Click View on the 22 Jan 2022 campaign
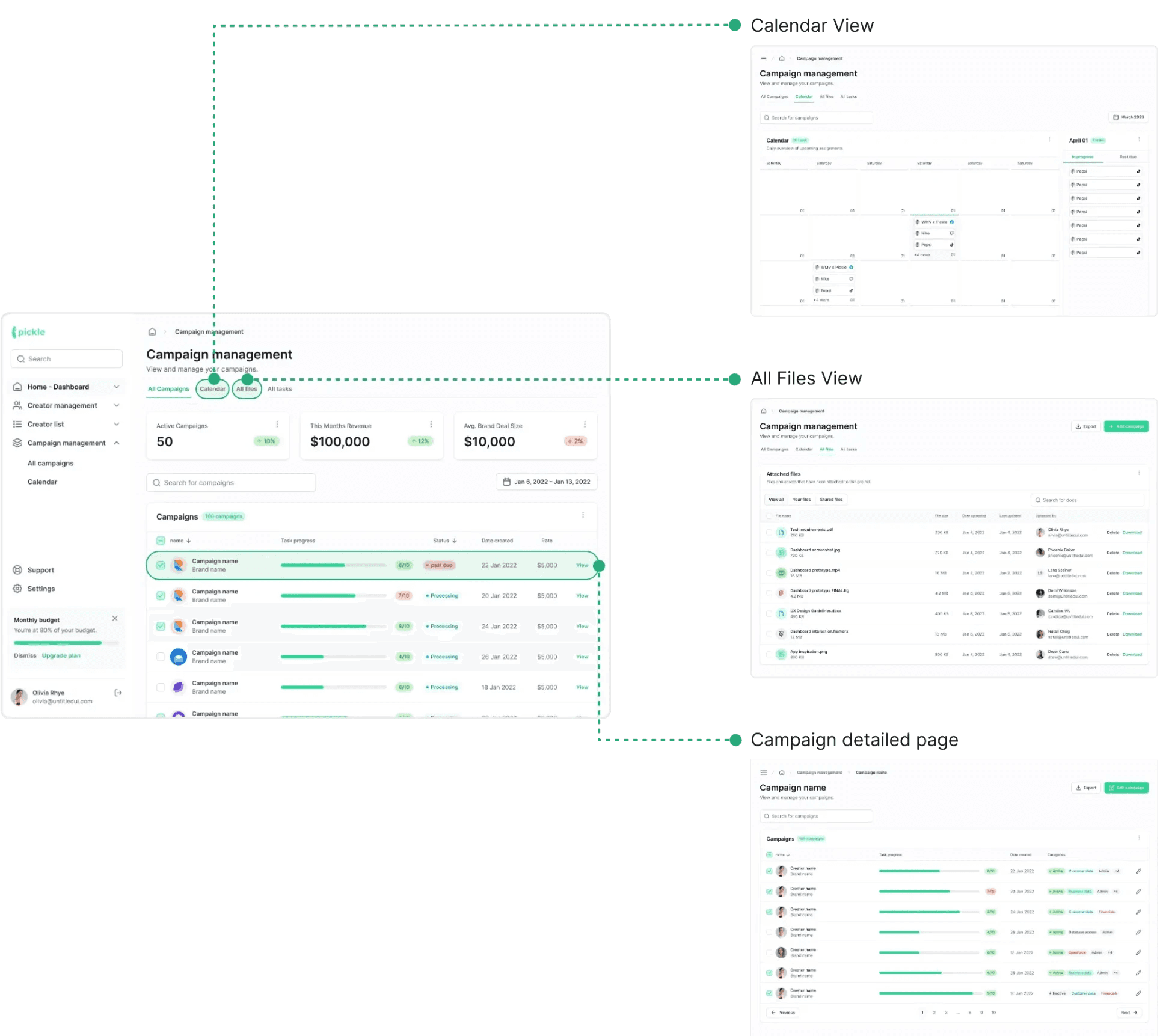Image resolution: width=1160 pixels, height=1036 pixels. point(582,565)
